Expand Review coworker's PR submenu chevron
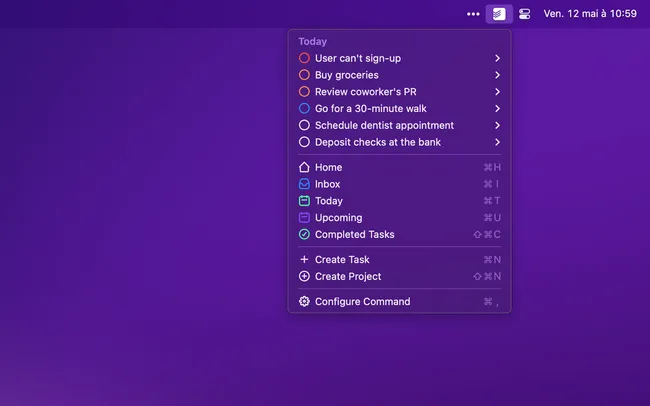 pyautogui.click(x=497, y=92)
